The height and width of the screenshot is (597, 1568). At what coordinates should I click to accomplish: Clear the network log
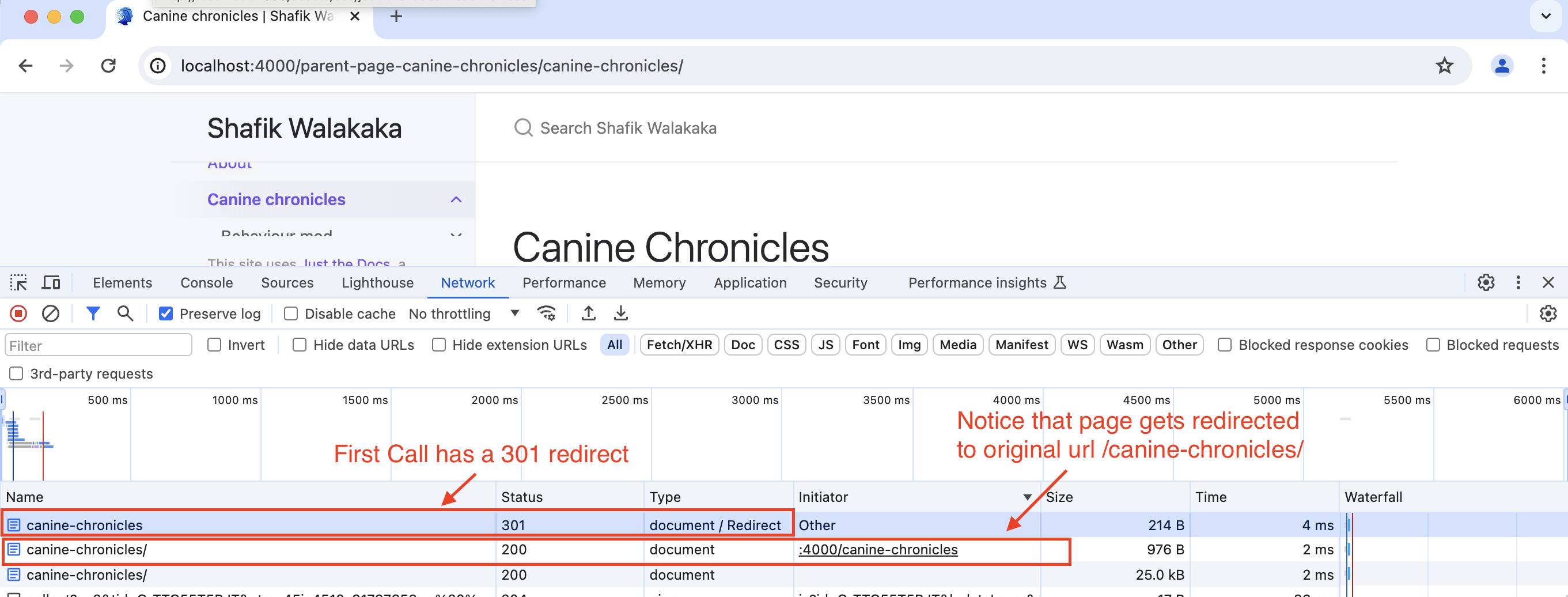coord(51,313)
